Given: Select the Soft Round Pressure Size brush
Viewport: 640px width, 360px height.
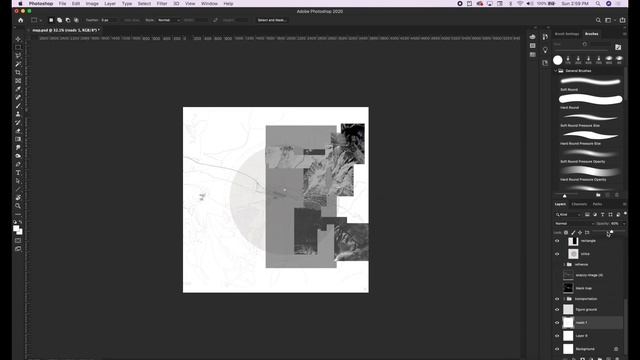Looking at the screenshot, I should pyautogui.click(x=590, y=119).
